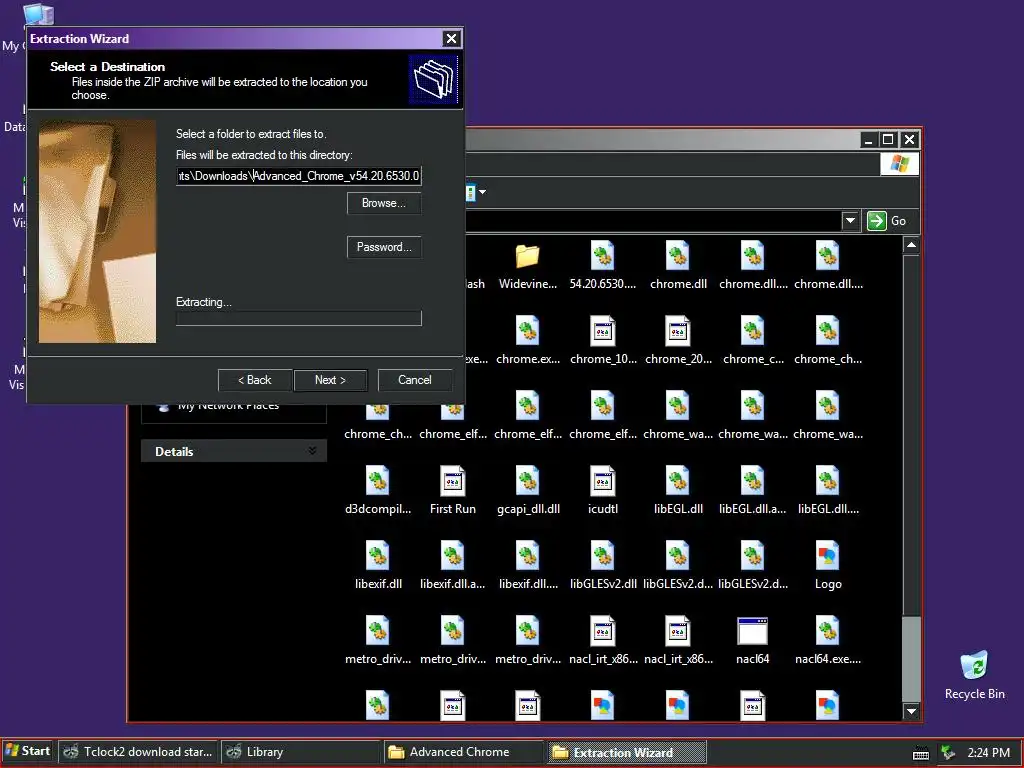The image size is (1024, 768).
Task: Click the Windows logo throbber in Explorer
Action: click(899, 163)
